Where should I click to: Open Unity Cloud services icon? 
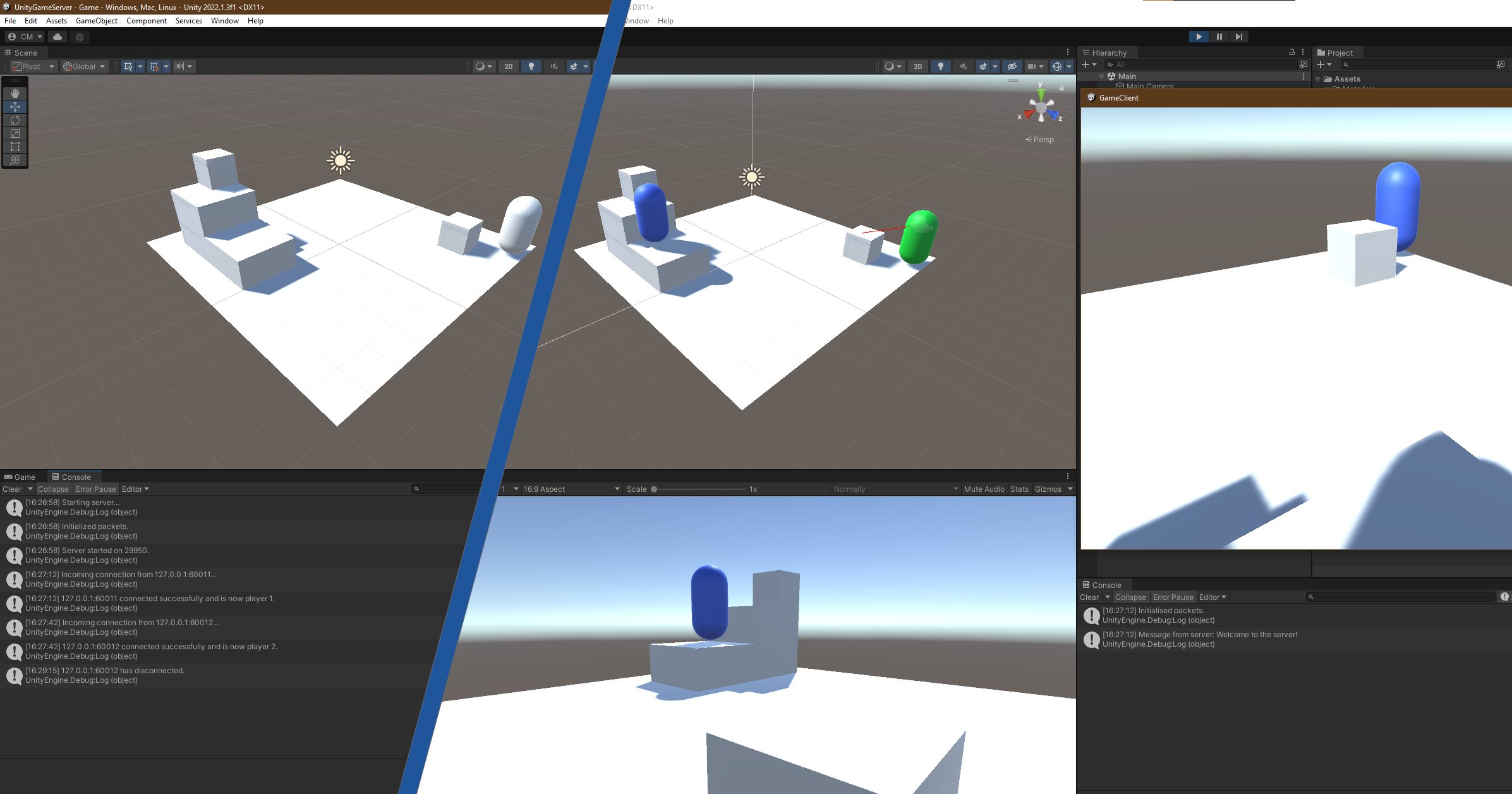[57, 37]
